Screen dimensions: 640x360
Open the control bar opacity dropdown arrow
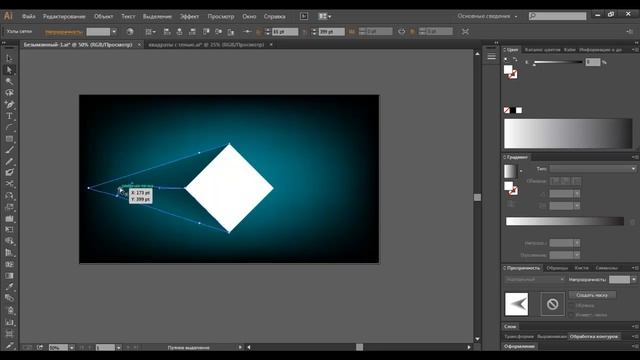coord(114,31)
